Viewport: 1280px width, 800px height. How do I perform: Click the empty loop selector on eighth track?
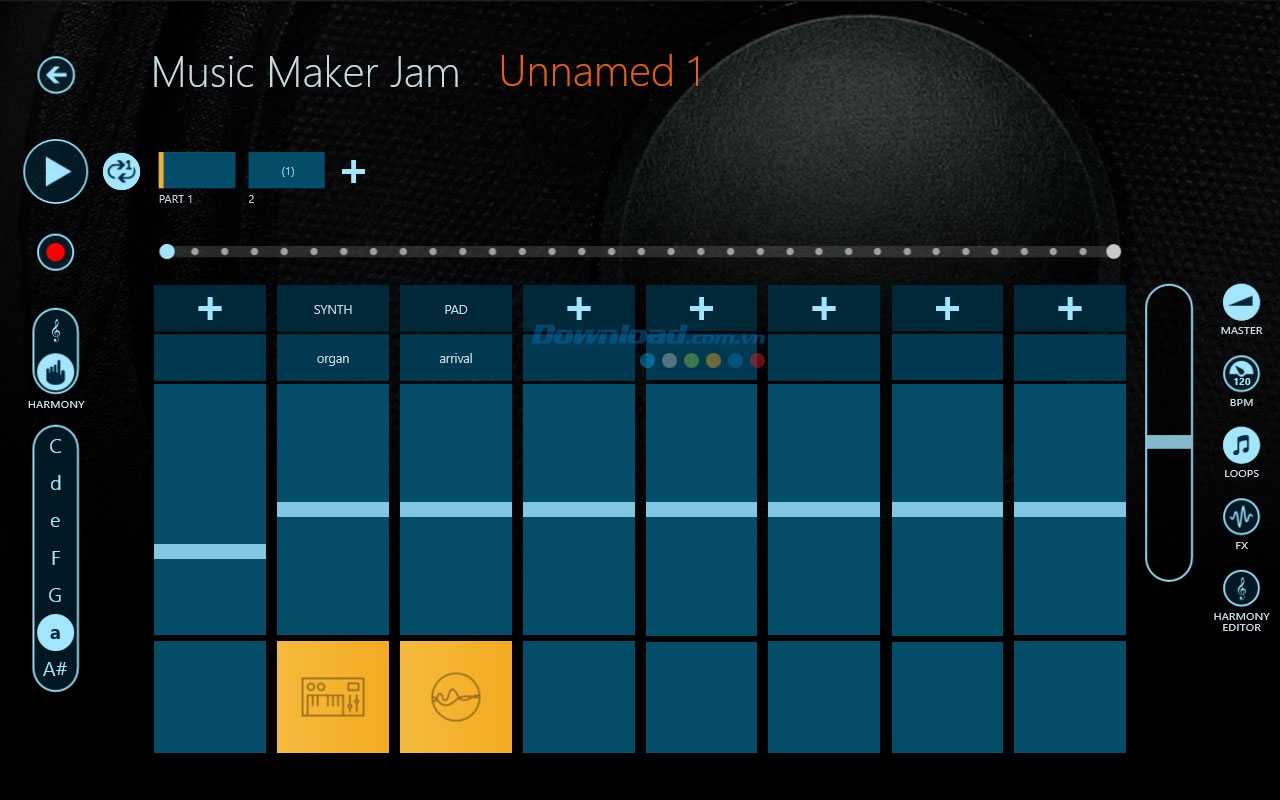pos(1070,358)
